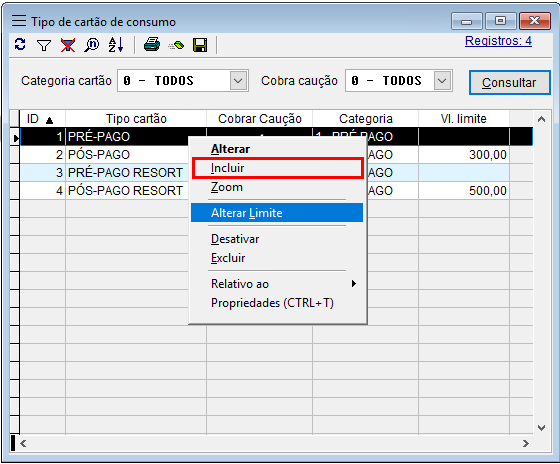Clear filter with red X funnel icon
Viewport: 560px width, 464px height.
click(68, 45)
